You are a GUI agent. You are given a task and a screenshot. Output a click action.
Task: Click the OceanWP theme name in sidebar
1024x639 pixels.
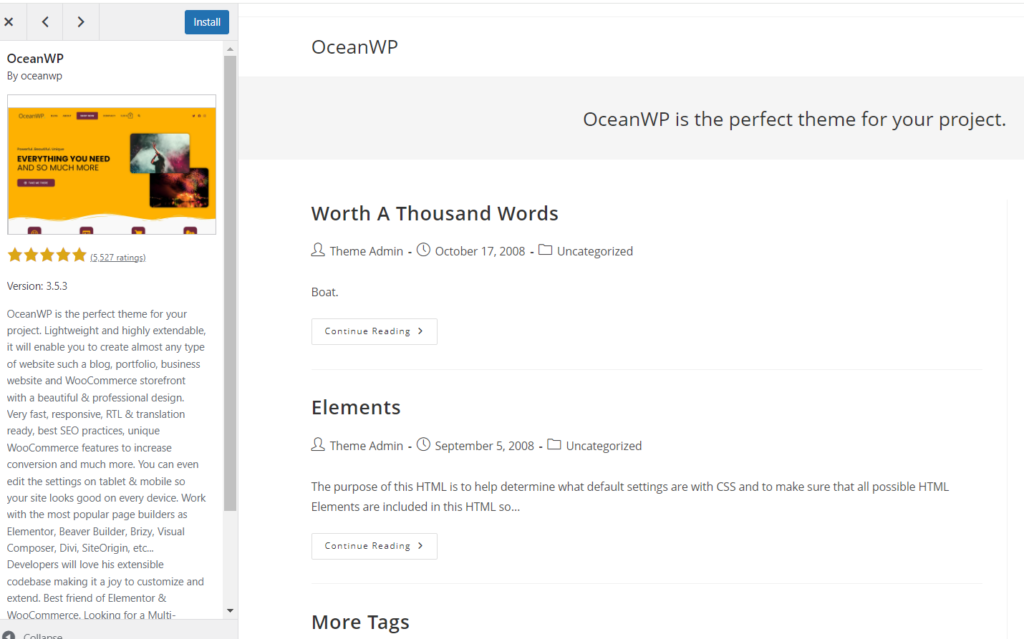coord(35,58)
